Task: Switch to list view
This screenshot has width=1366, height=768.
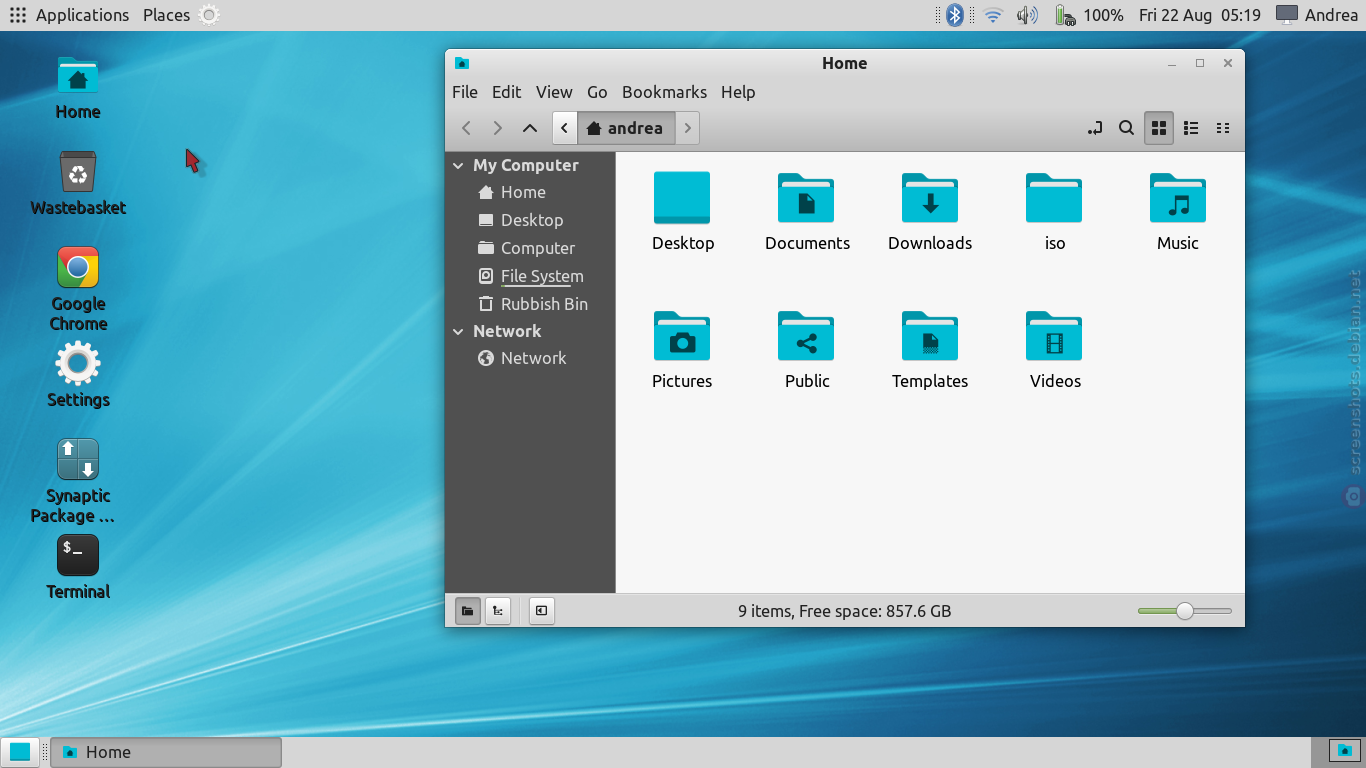Action: 1191,128
